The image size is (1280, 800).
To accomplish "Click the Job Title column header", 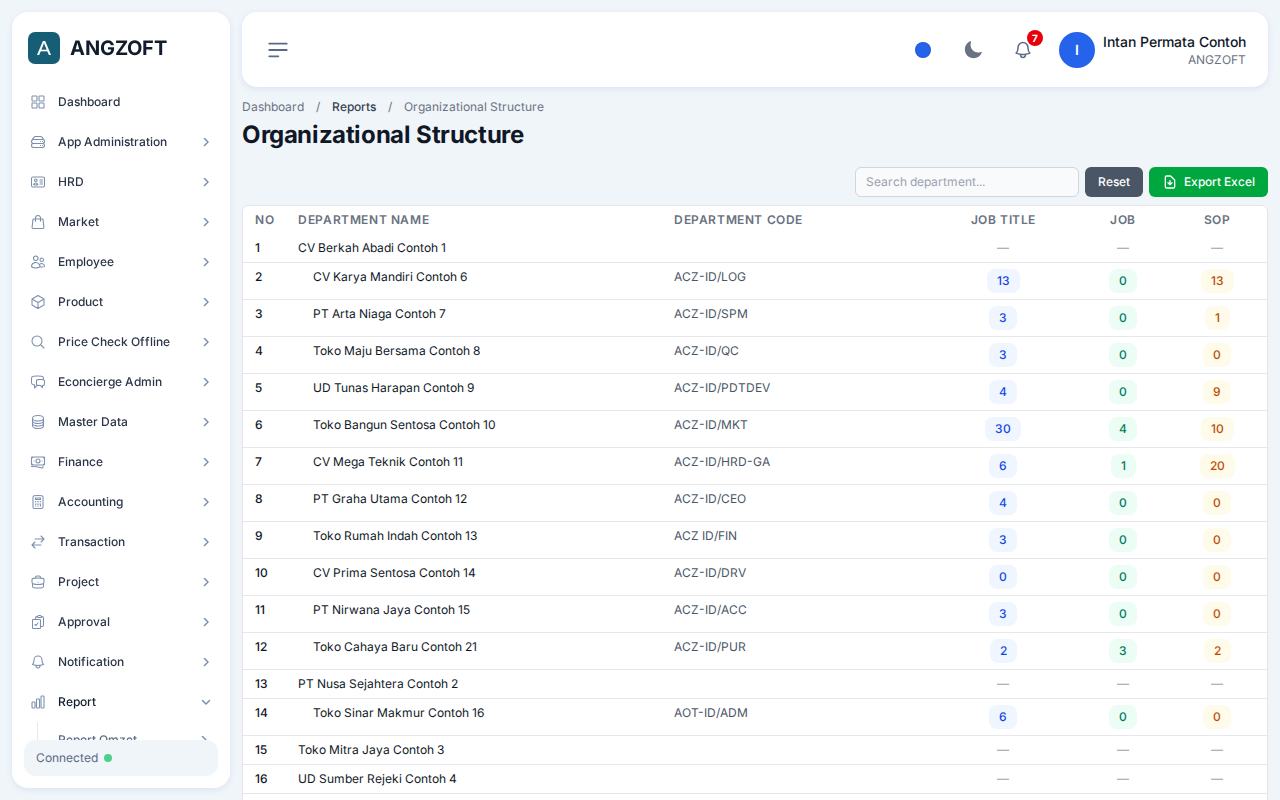I will [x=1003, y=220].
